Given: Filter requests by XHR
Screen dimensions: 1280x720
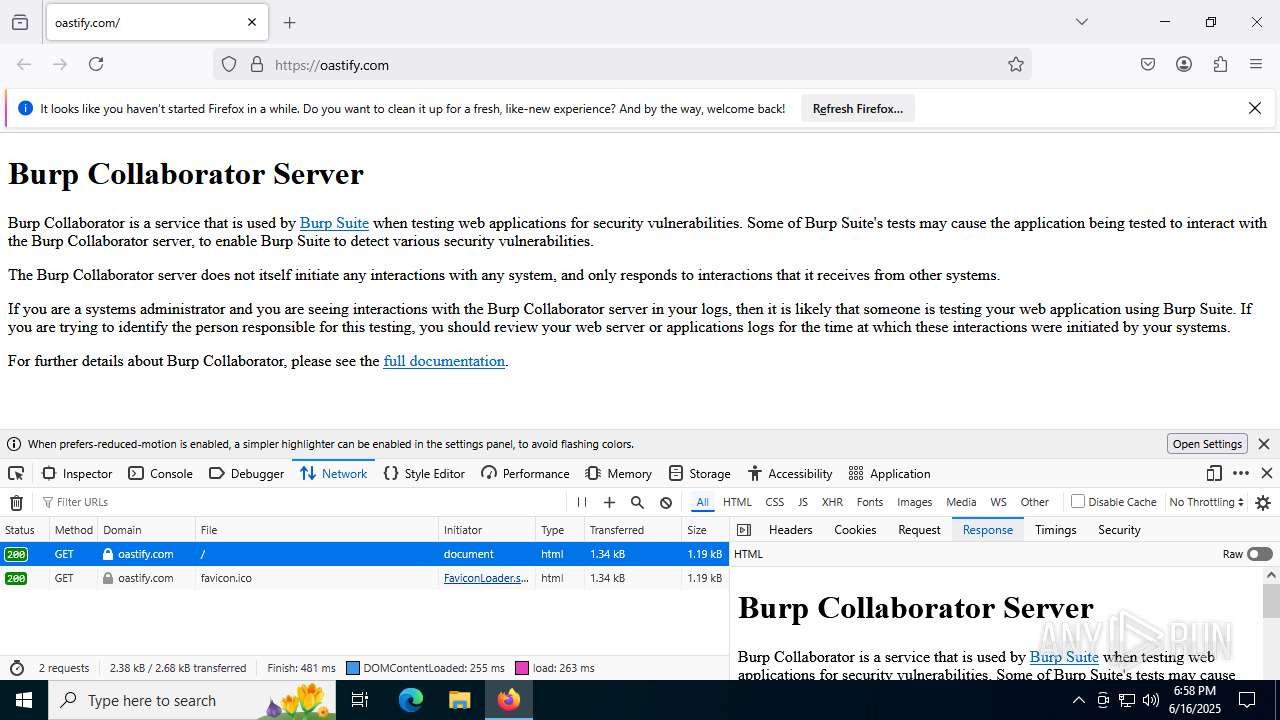Looking at the screenshot, I should pyautogui.click(x=832, y=502).
